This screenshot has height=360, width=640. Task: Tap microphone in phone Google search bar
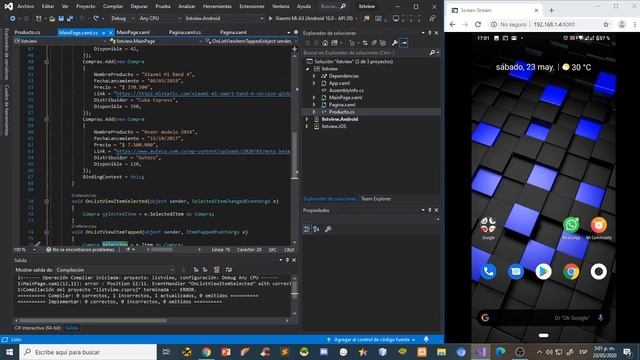[x=600, y=318]
